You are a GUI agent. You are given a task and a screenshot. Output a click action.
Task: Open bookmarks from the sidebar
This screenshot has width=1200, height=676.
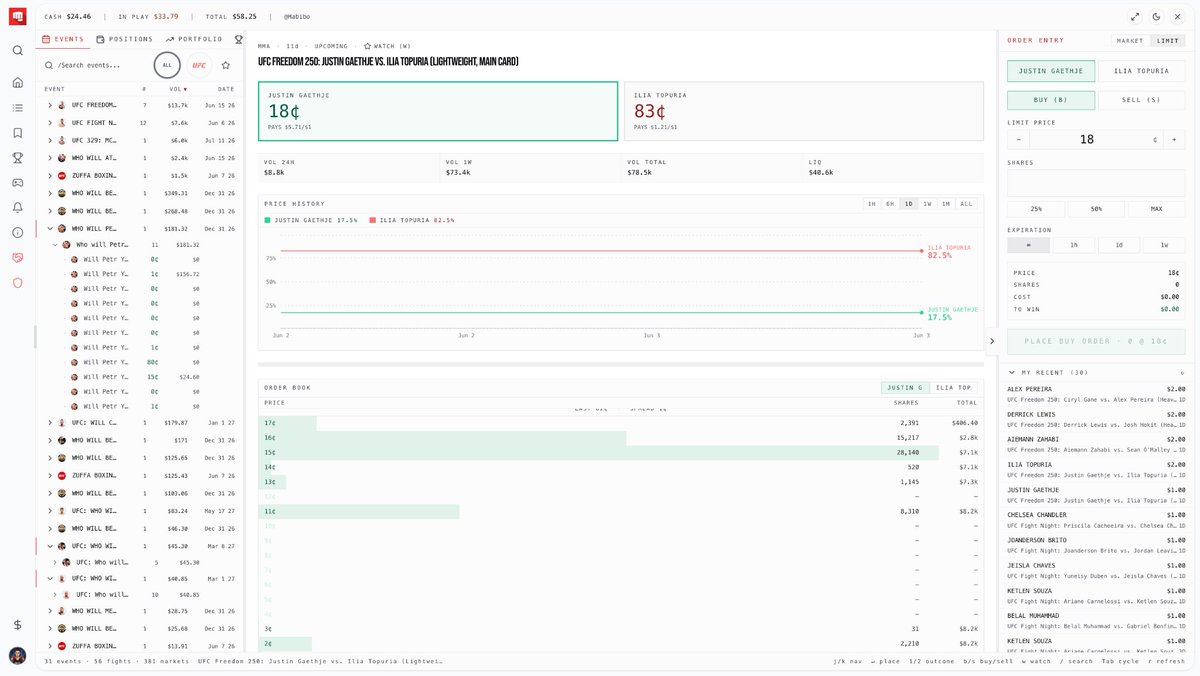pos(18,133)
